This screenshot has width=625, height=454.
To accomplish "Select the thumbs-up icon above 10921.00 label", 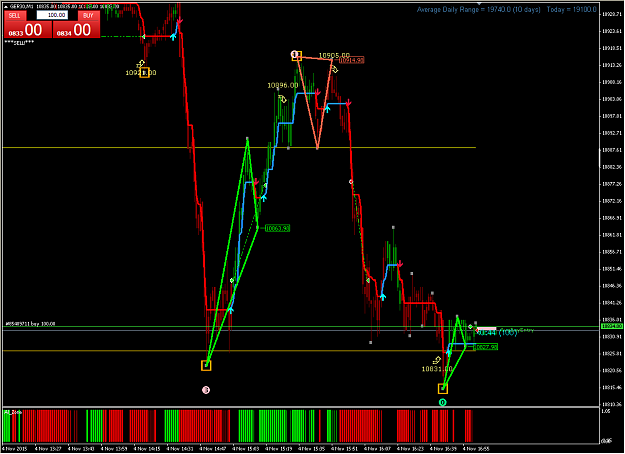I will coord(140,64).
